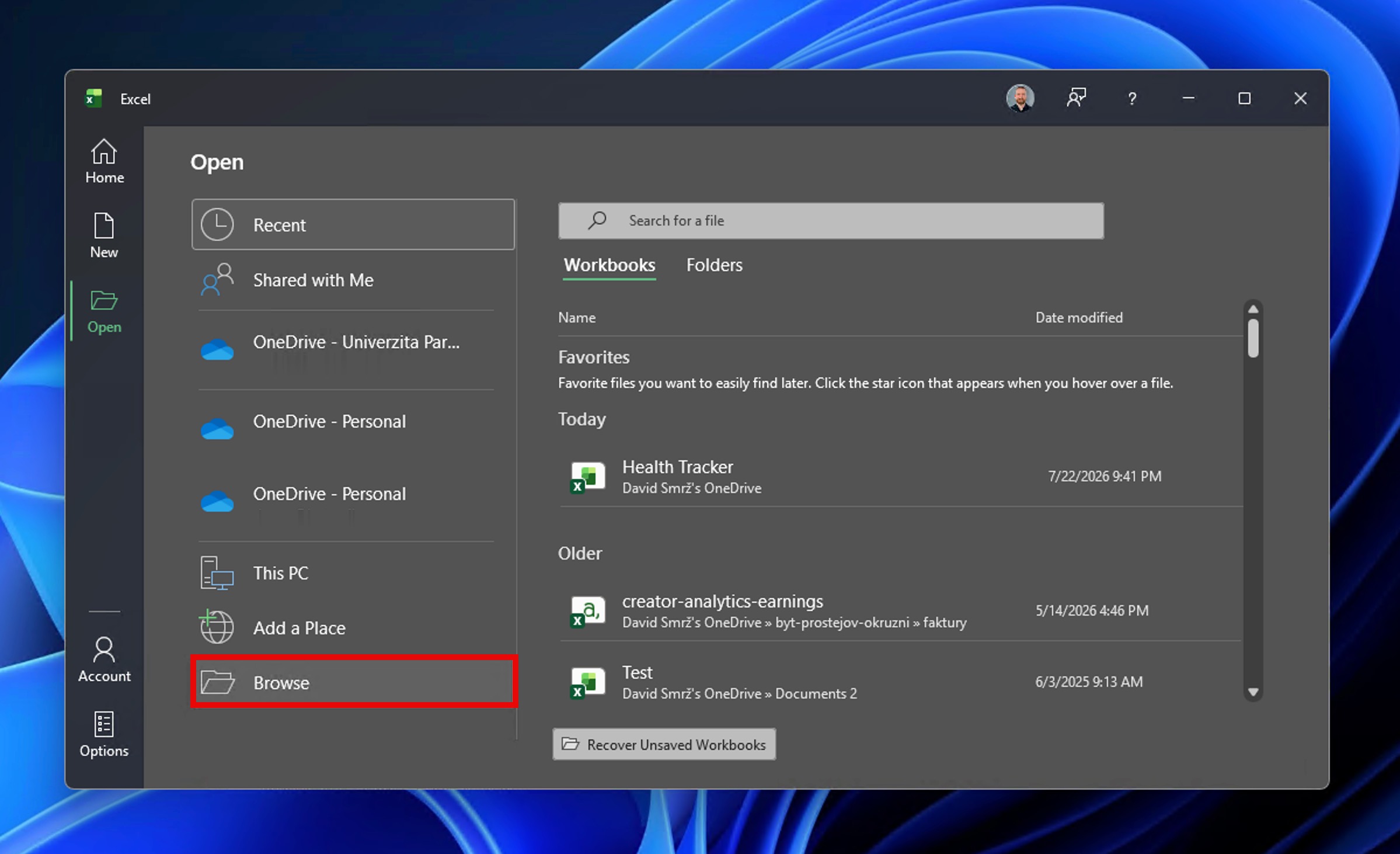Click the Favorites section heading
The height and width of the screenshot is (854, 1400).
tap(594, 357)
